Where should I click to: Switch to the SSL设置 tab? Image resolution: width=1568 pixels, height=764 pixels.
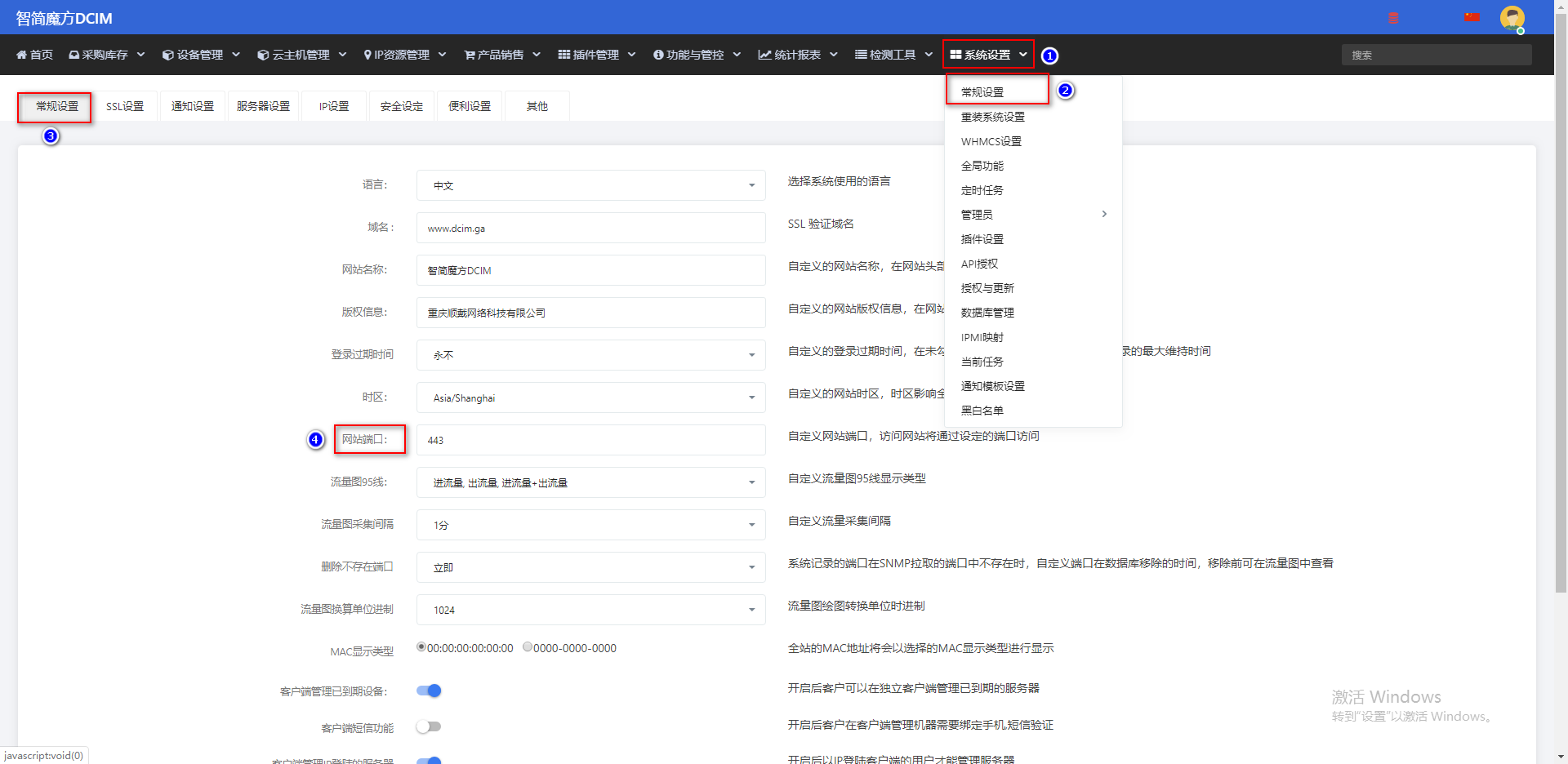coord(125,106)
